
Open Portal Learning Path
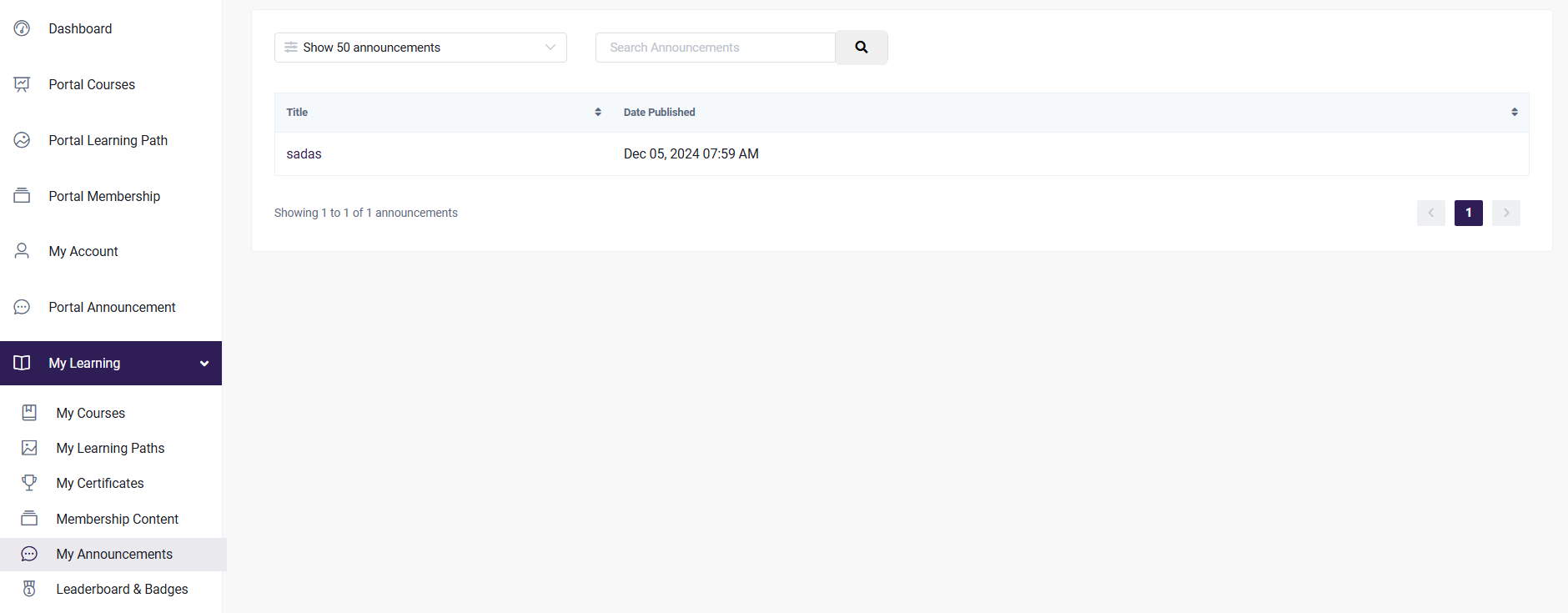pos(108,140)
